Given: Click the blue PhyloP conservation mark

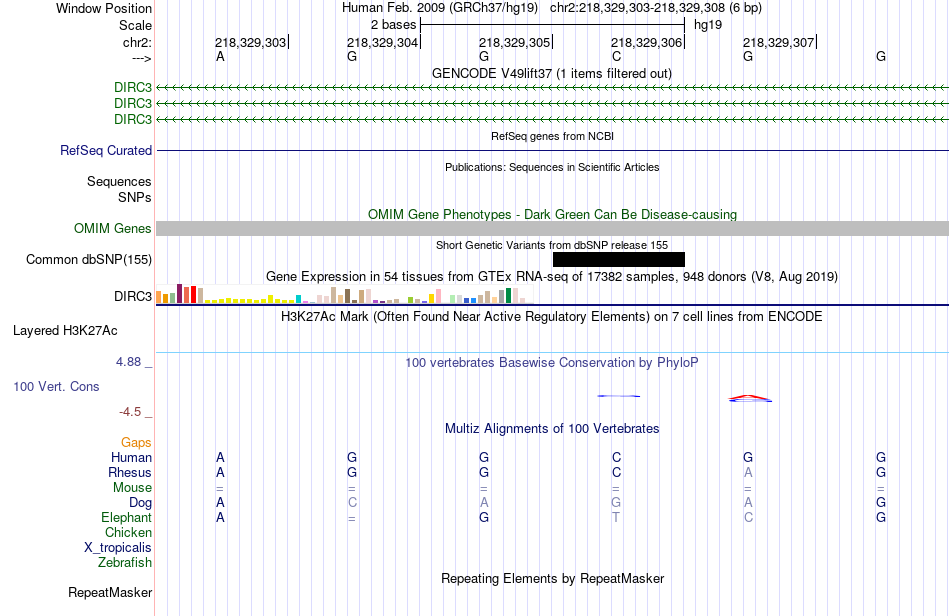Looking at the screenshot, I should coord(619,396).
